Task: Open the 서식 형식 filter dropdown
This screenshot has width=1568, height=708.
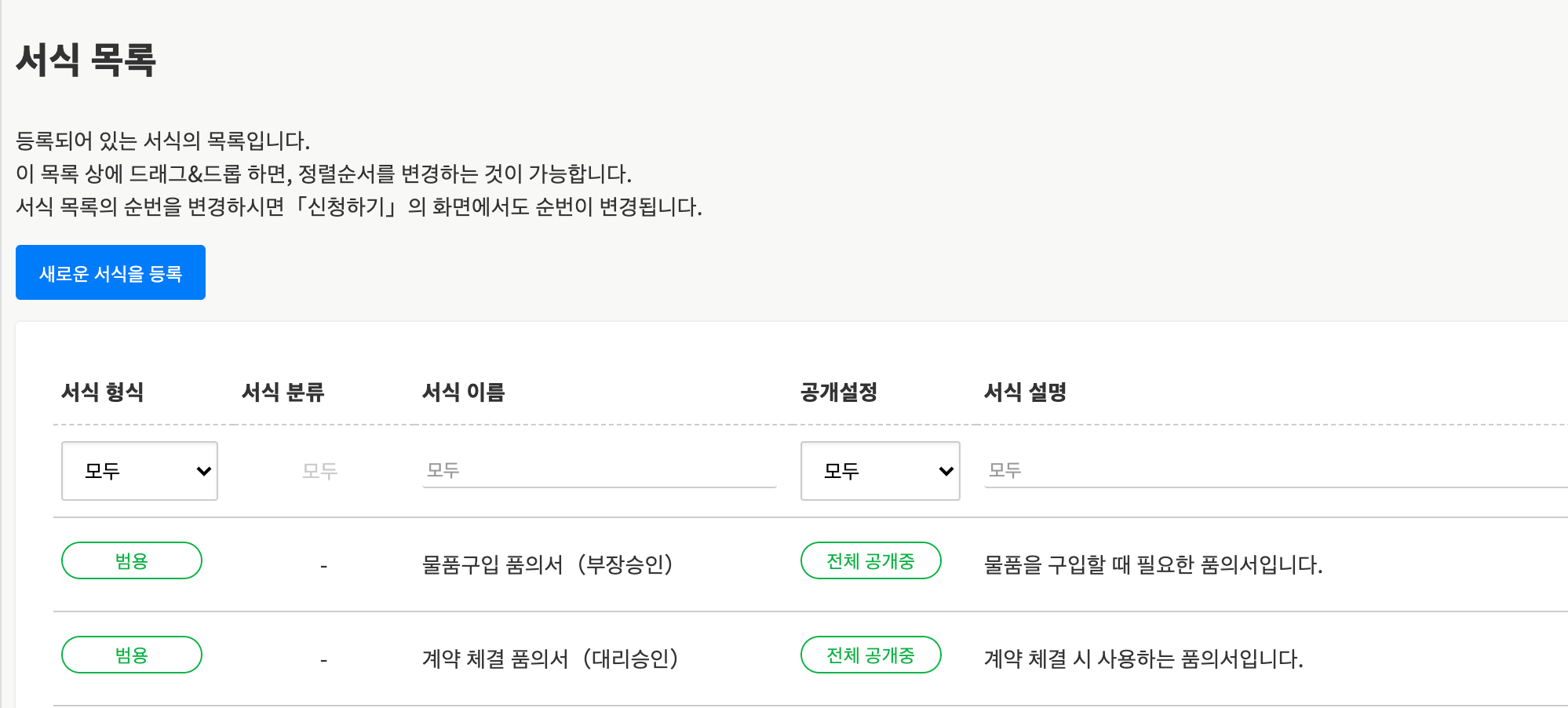Action: click(x=140, y=471)
